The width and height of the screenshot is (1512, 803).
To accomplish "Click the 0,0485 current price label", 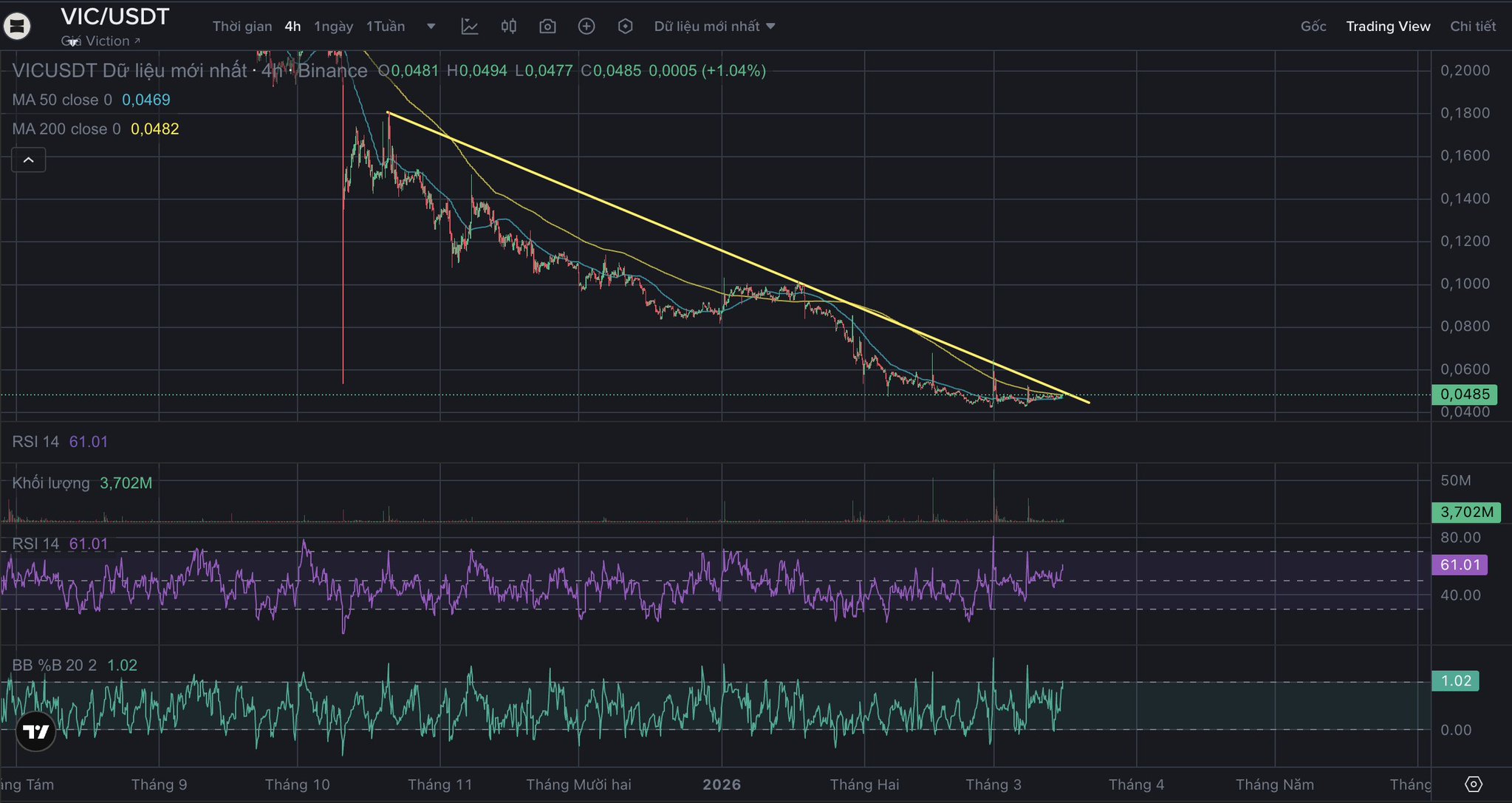I will [x=1464, y=394].
